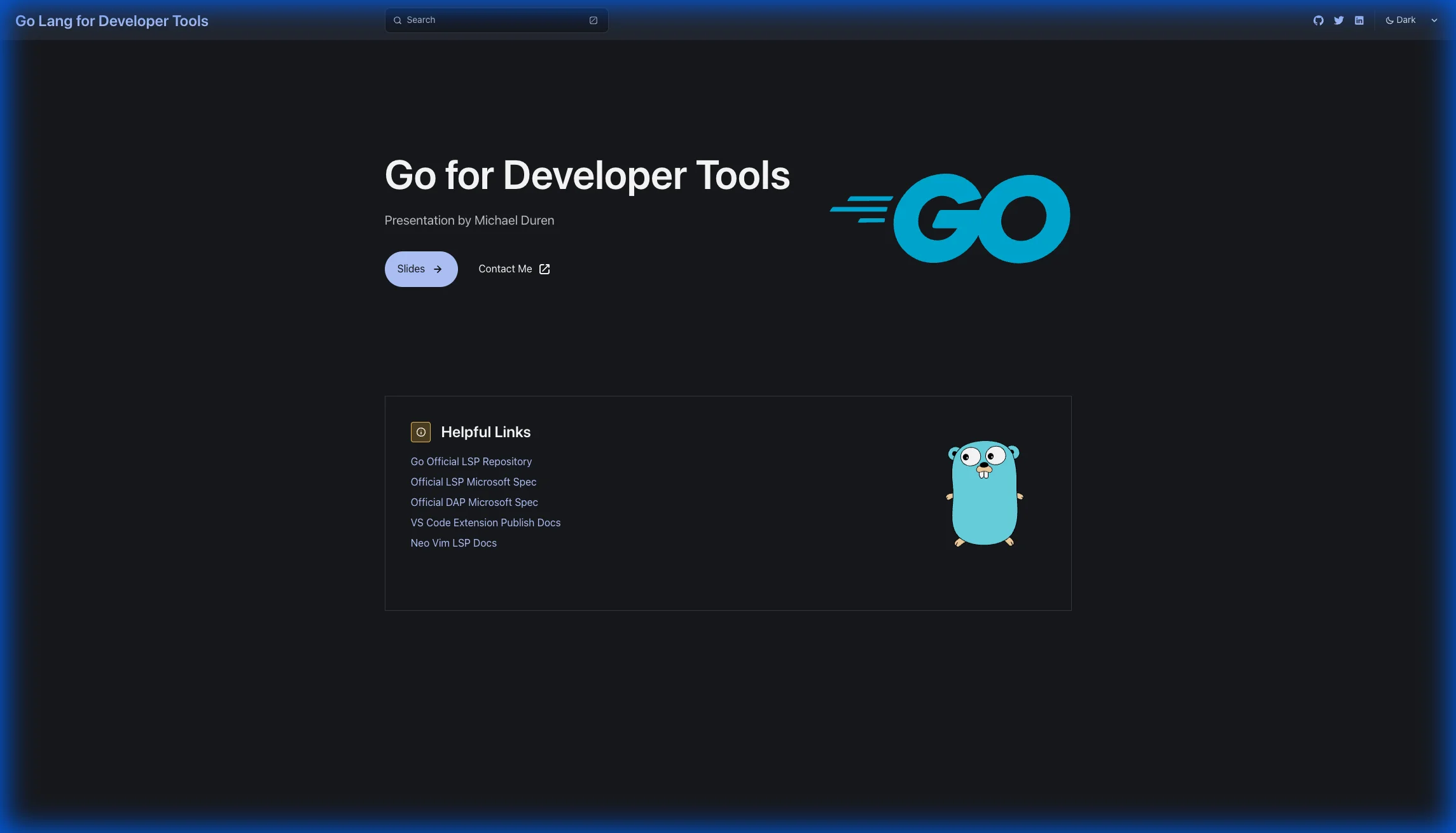Click the Helpful Links heading

point(485,432)
